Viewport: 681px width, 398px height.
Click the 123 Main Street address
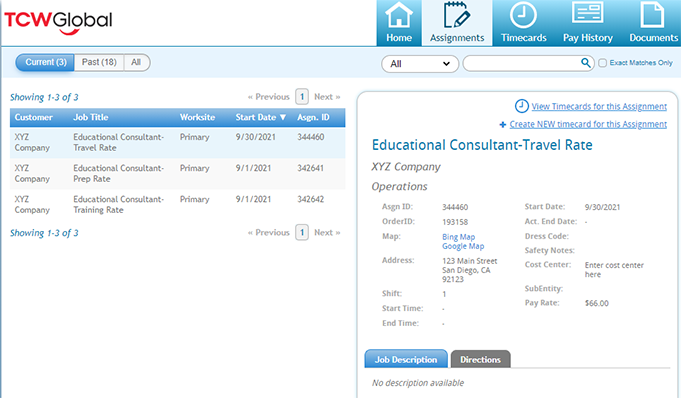pos(469,270)
